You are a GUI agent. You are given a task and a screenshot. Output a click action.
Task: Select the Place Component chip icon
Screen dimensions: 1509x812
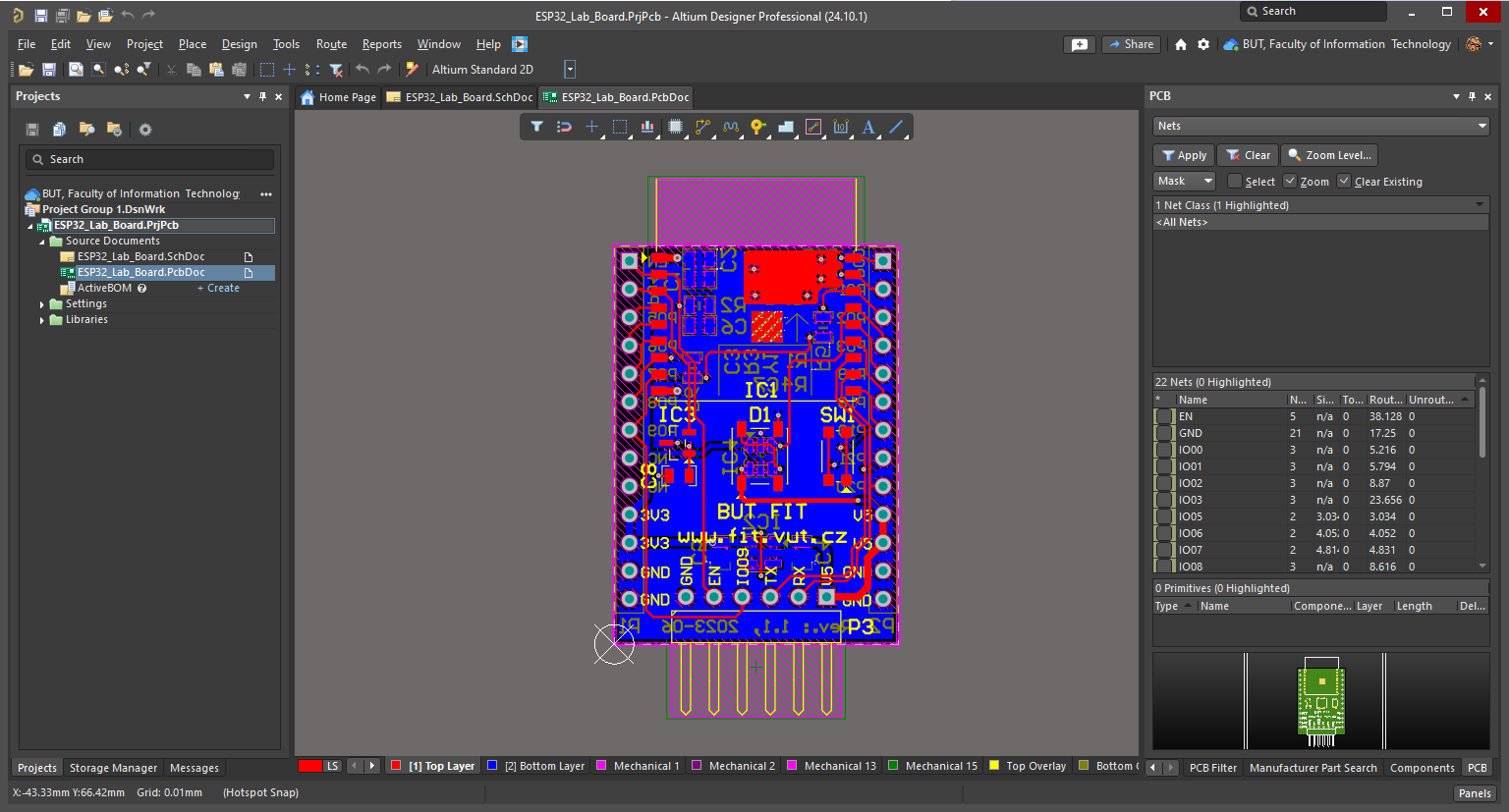point(675,127)
